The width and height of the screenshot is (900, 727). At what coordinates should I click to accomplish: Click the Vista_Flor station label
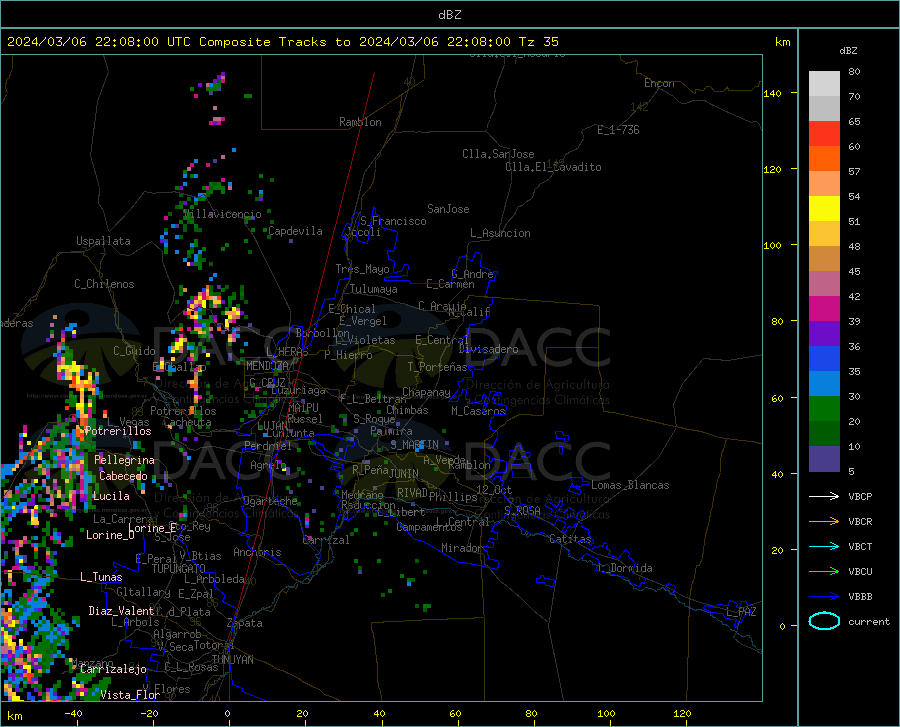coord(130,695)
